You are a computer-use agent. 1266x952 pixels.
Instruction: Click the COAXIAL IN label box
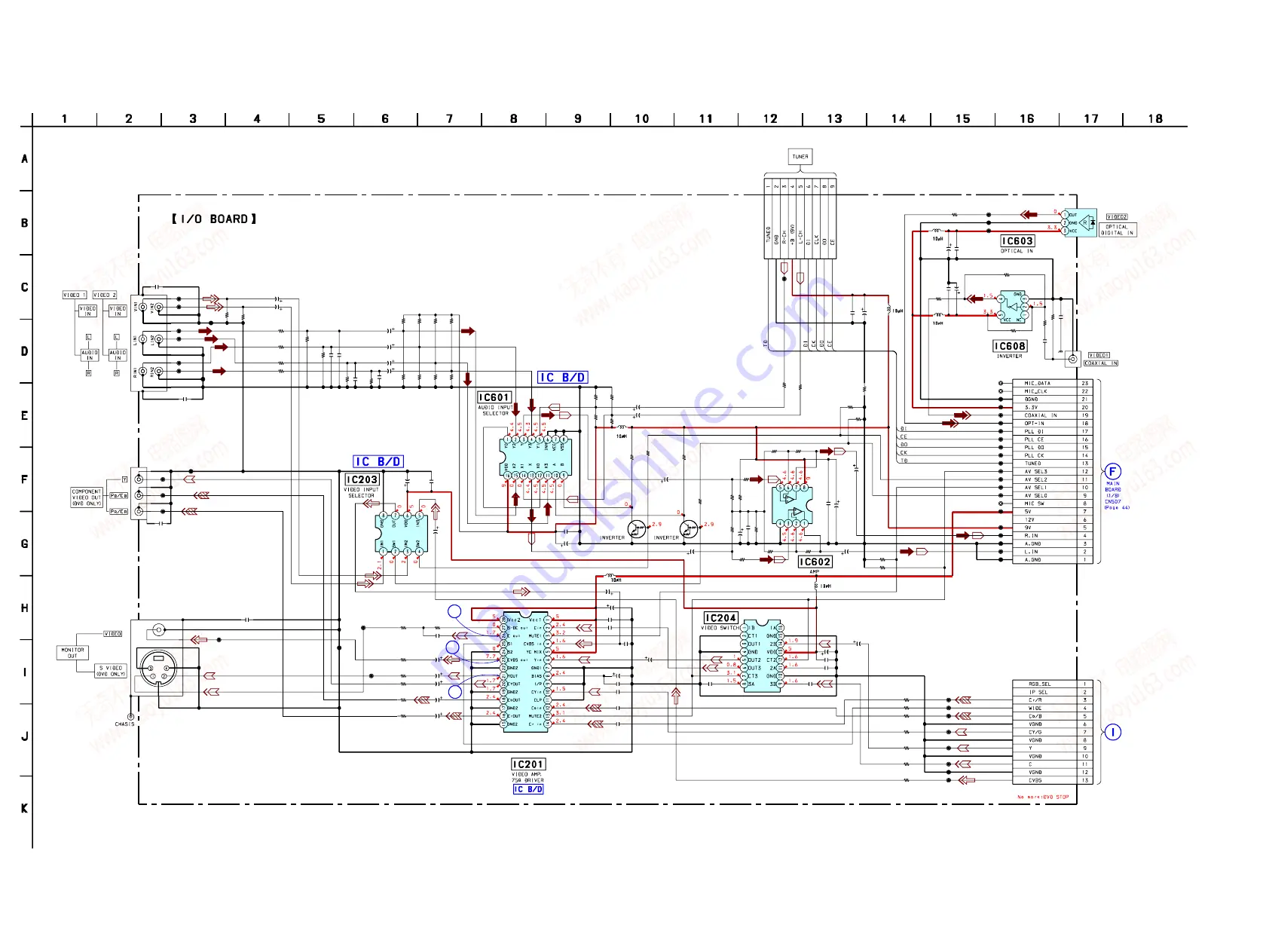pos(1100,363)
